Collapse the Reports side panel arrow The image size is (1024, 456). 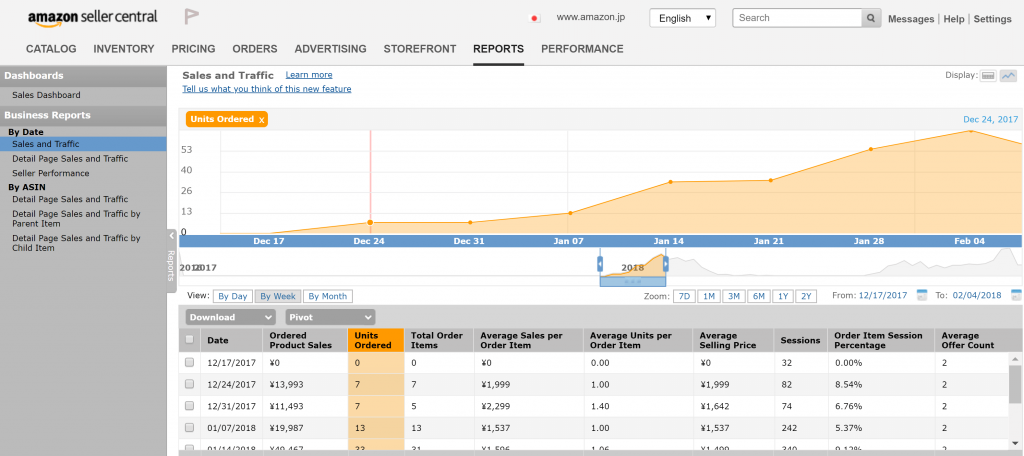tap(171, 236)
